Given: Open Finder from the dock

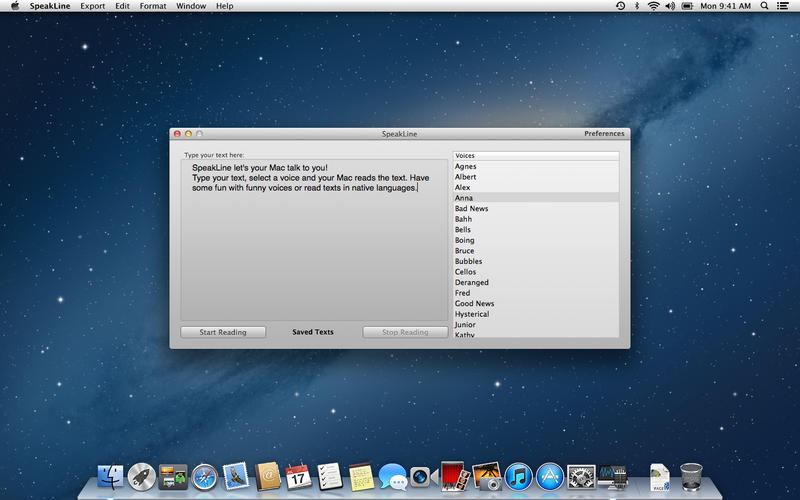Looking at the screenshot, I should 110,478.
